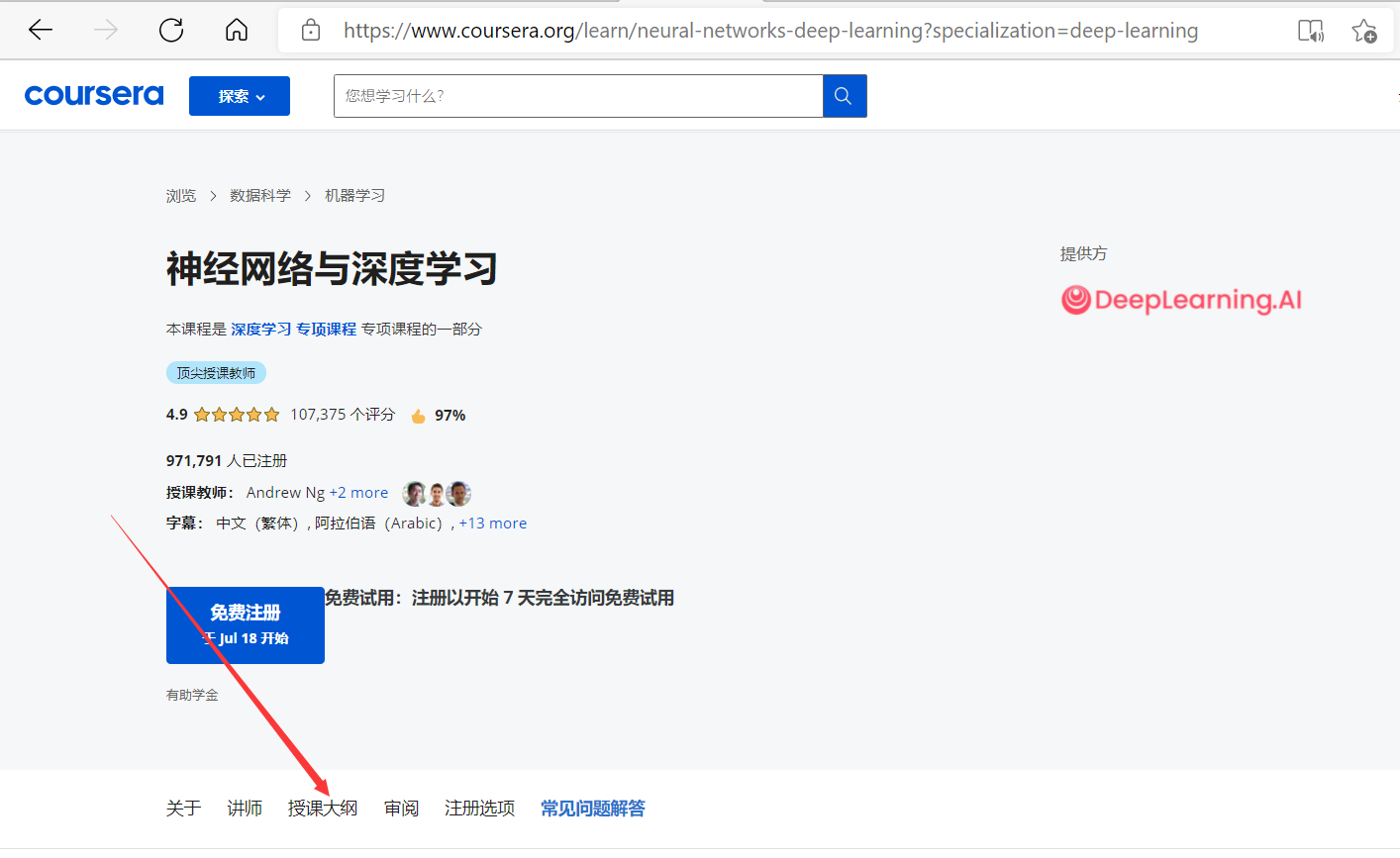Click the browser refresh icon
Image resolution: width=1400 pixels, height=858 pixels.
170,30
